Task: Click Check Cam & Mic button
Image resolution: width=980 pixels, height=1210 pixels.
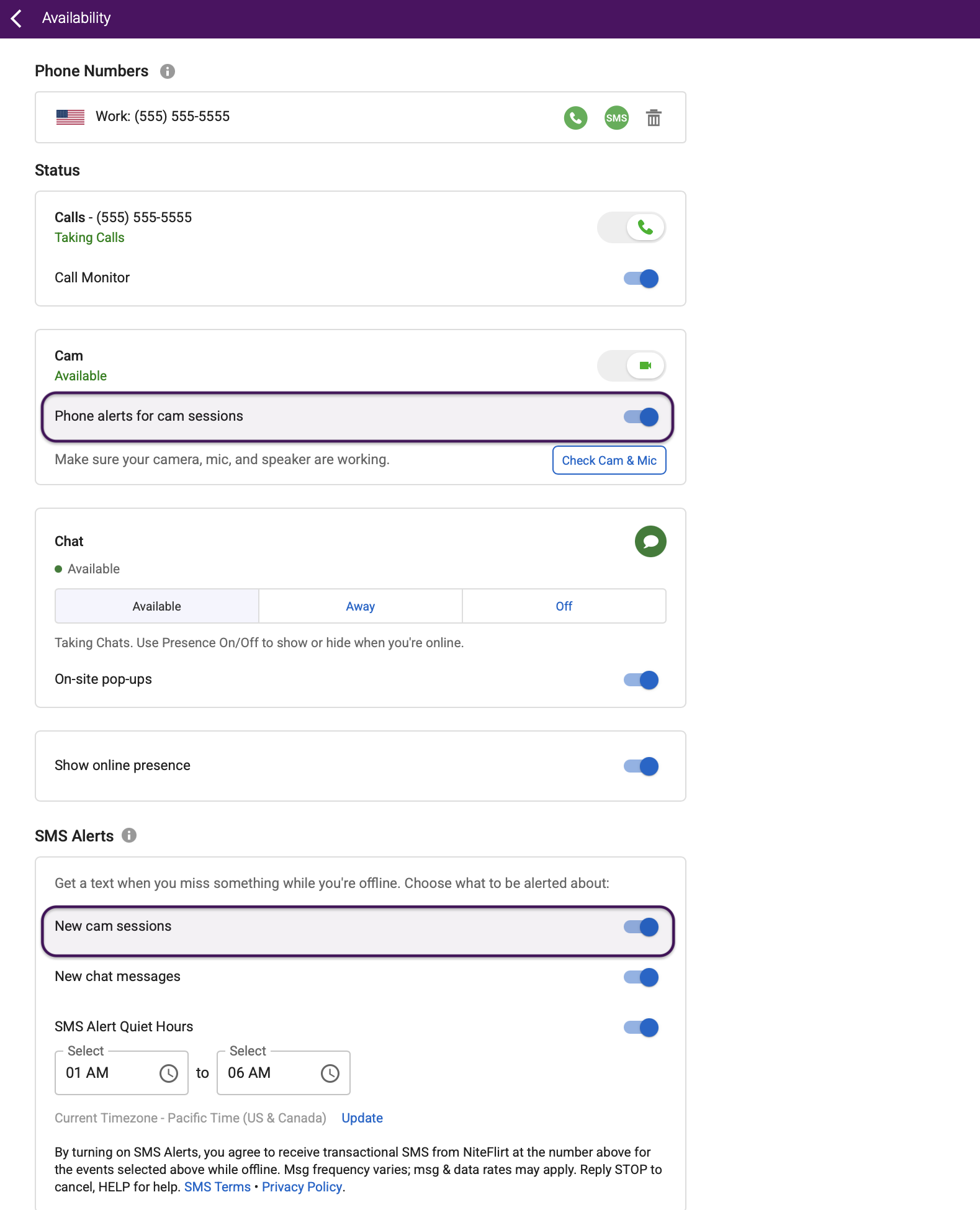Action: [x=609, y=460]
